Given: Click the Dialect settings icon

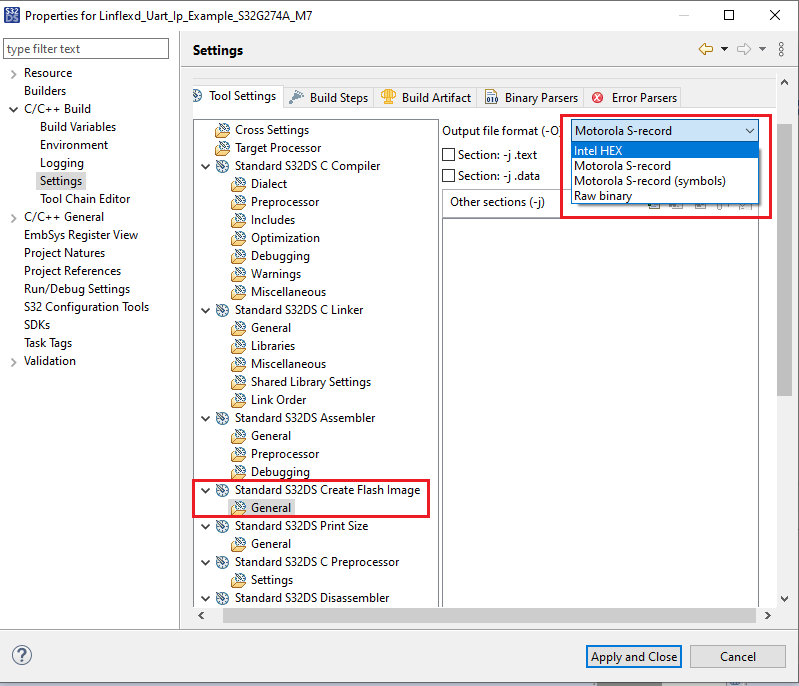Looking at the screenshot, I should click(x=238, y=184).
